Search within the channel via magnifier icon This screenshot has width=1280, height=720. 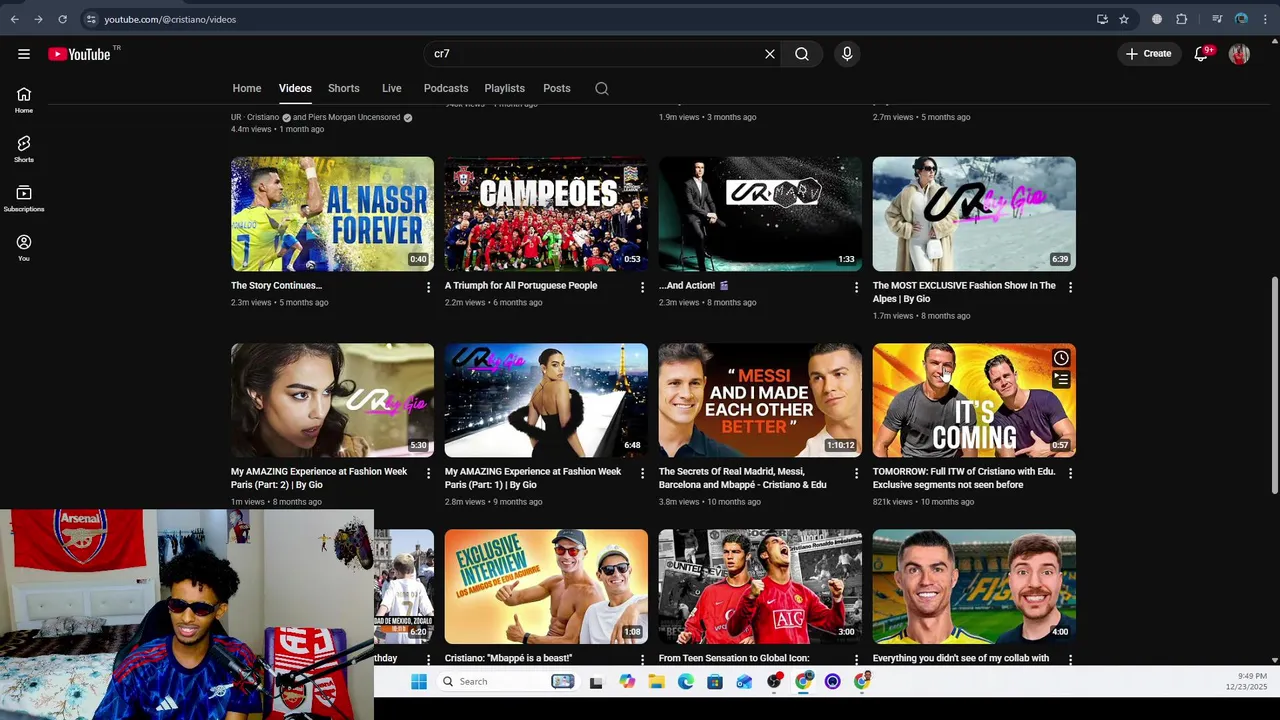point(602,88)
